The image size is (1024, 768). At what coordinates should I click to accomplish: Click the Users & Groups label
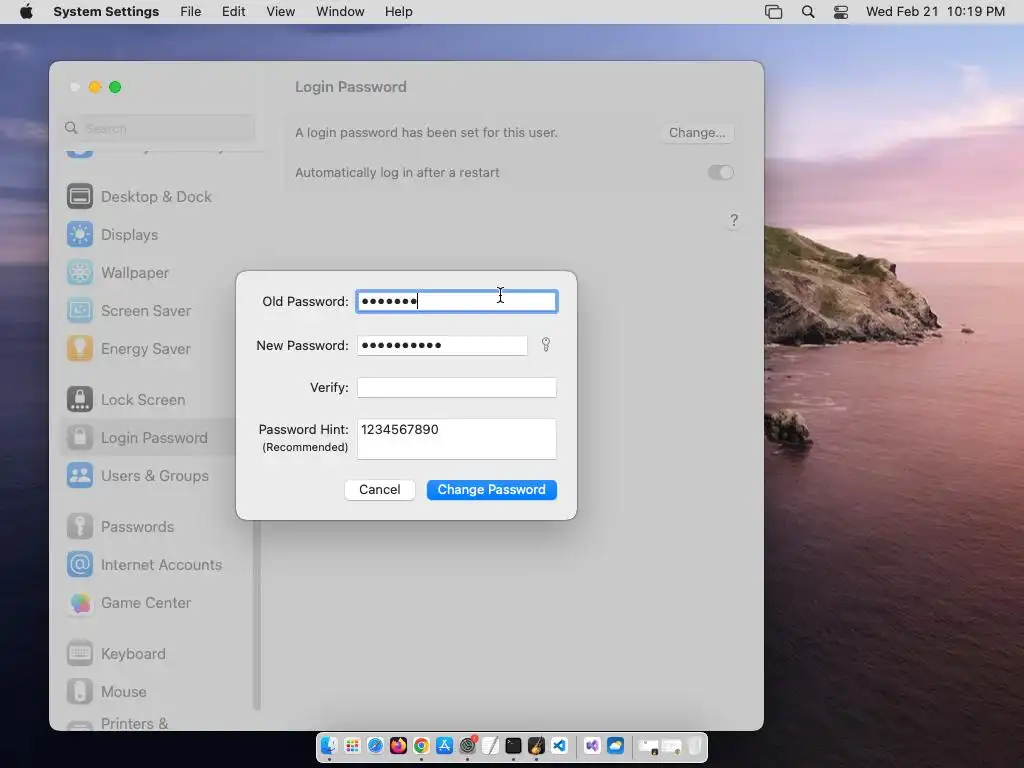click(x=155, y=475)
